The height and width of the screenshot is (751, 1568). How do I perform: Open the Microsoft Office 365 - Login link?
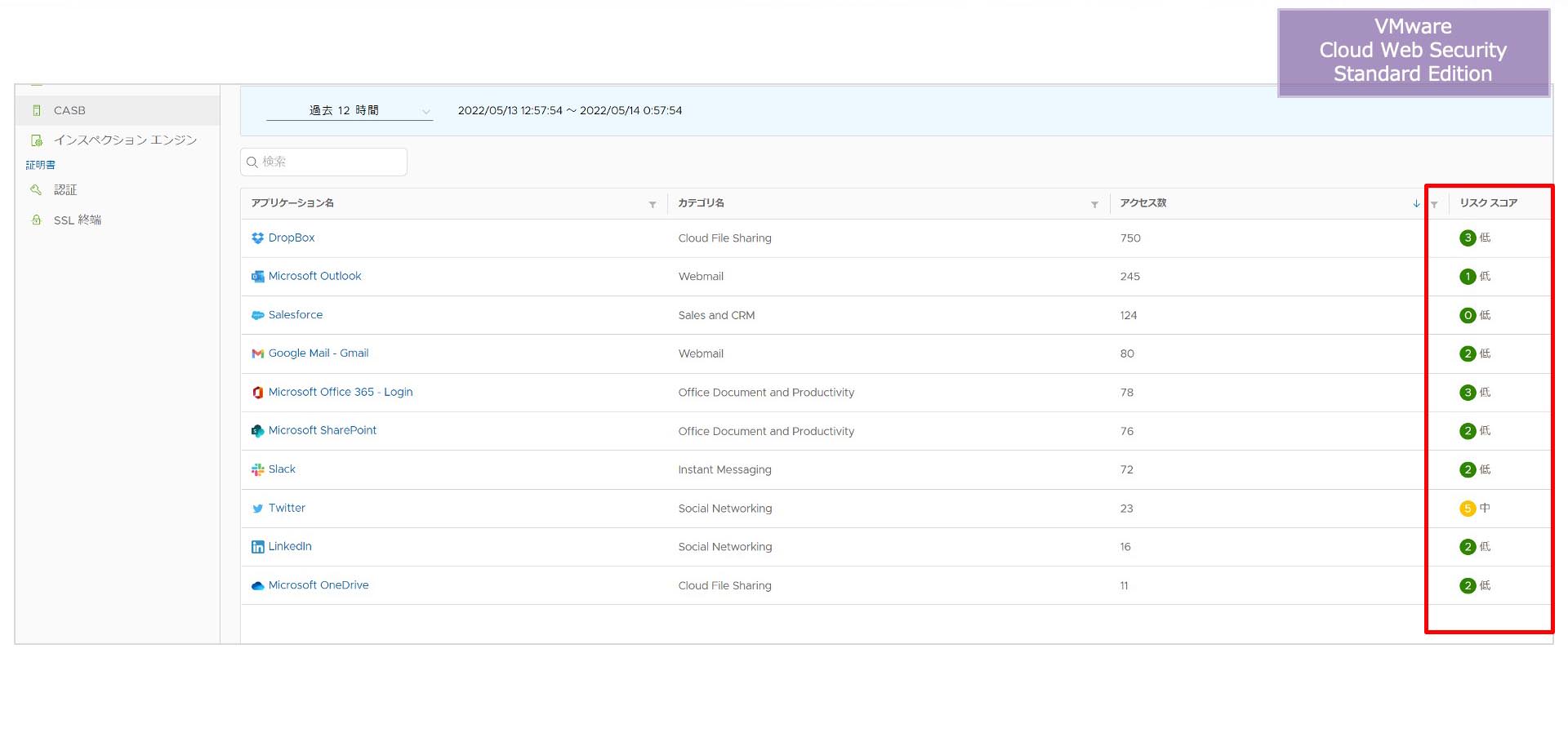[340, 392]
